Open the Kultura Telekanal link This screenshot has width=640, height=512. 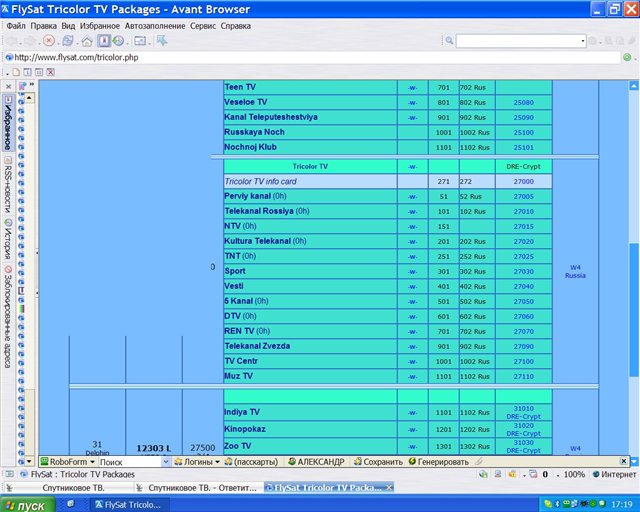pos(258,241)
